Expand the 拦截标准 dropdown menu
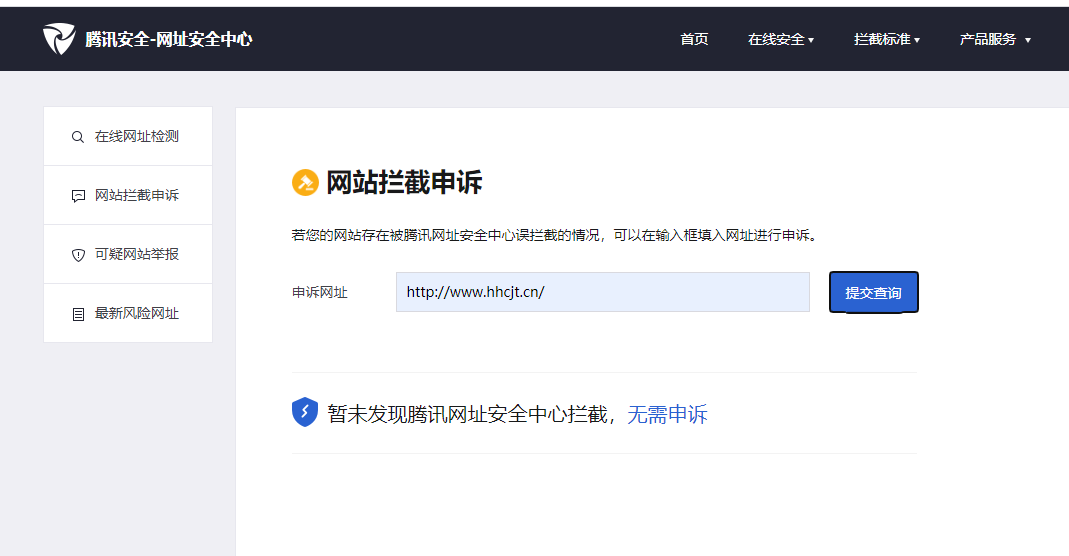Image resolution: width=1069 pixels, height=556 pixels. pos(887,40)
